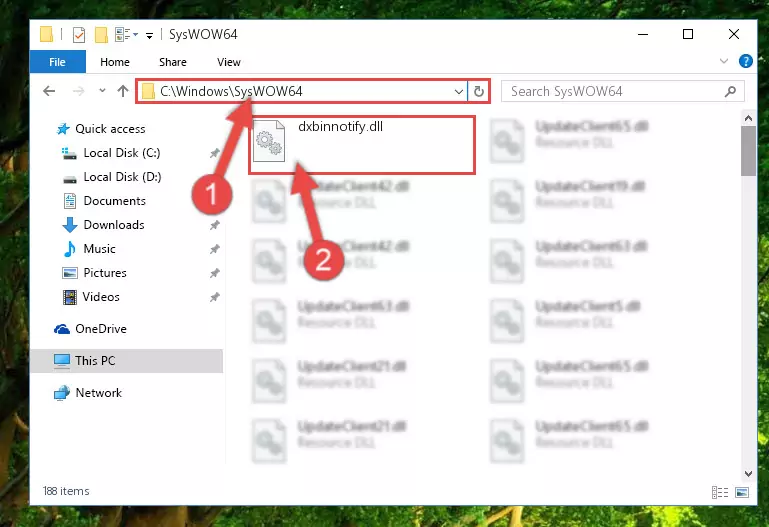769x527 pixels.
Task: Click the Properties quick access toolbar icon
Action: tap(78, 35)
